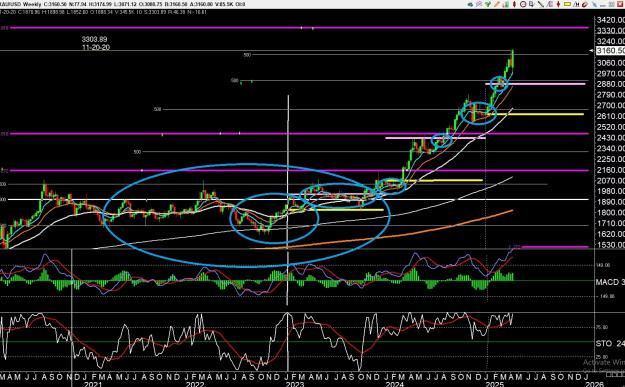The width and height of the screenshot is (625, 387).
Task: Click the orange pencil toolbar icon
Action: pyautogui.click(x=497, y=4)
